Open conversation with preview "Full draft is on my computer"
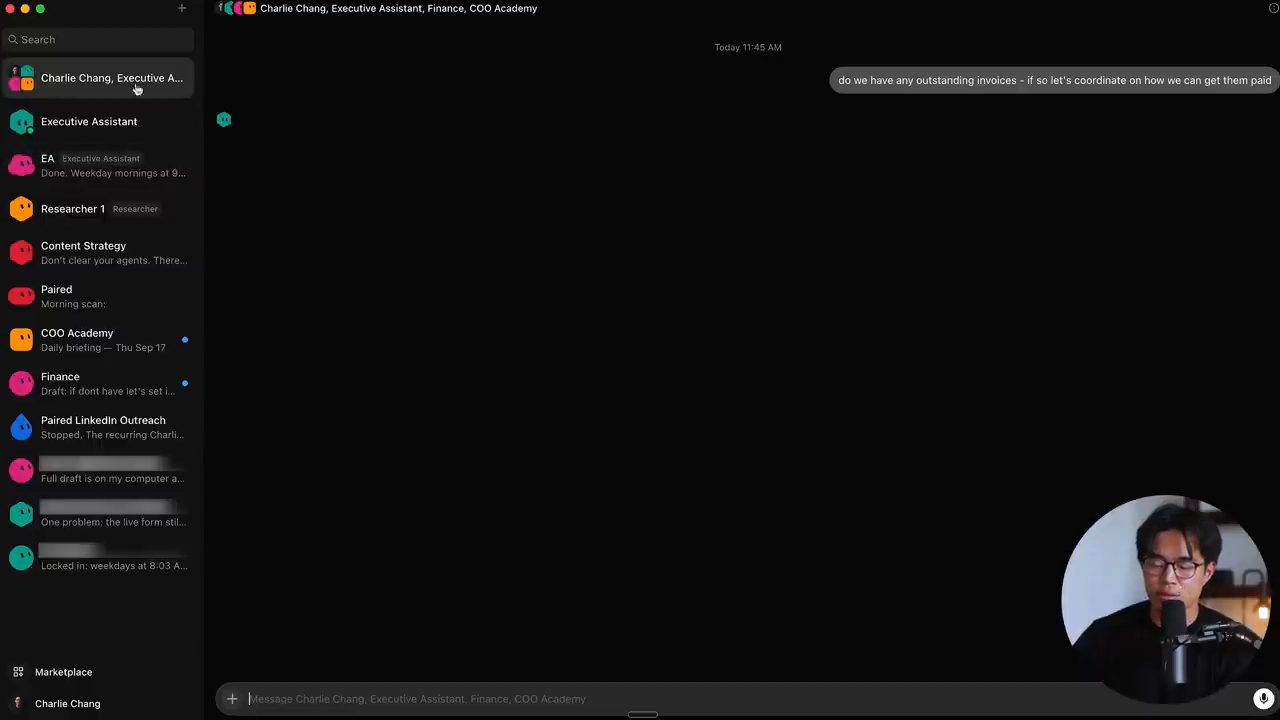The width and height of the screenshot is (1280, 720). point(98,471)
